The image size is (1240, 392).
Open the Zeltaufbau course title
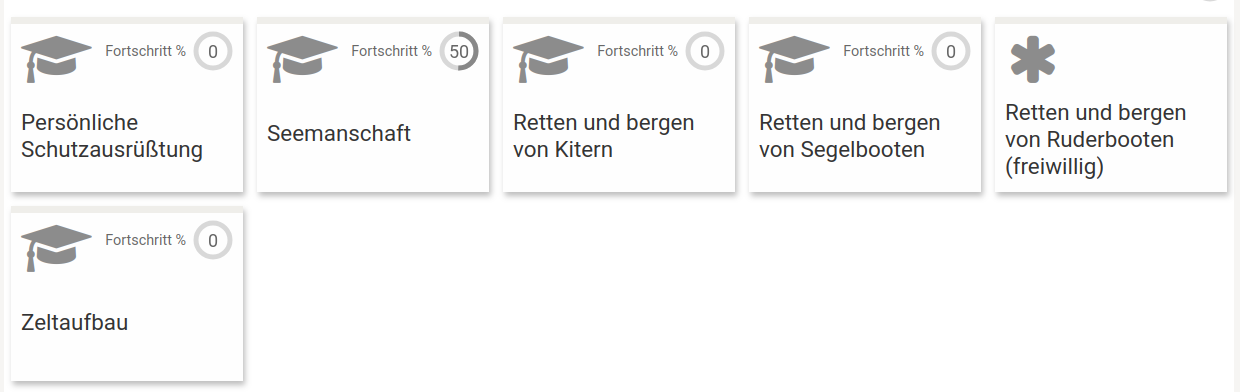tap(75, 323)
